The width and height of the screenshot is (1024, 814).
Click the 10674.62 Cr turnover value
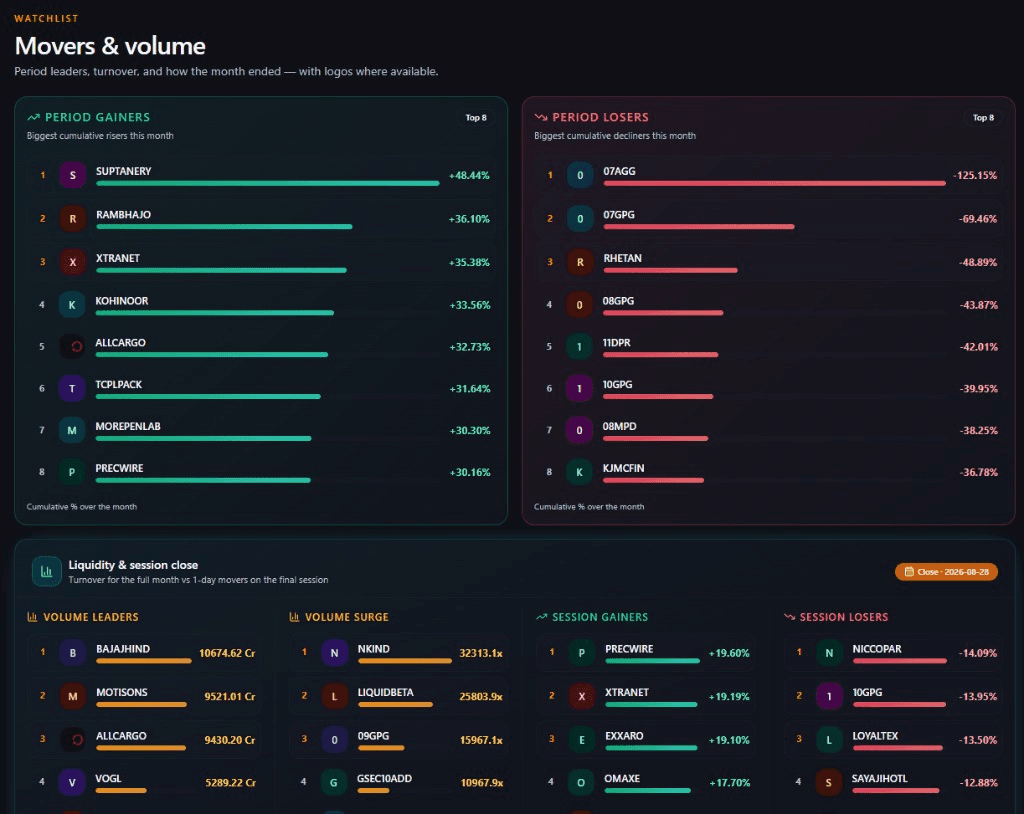point(227,653)
